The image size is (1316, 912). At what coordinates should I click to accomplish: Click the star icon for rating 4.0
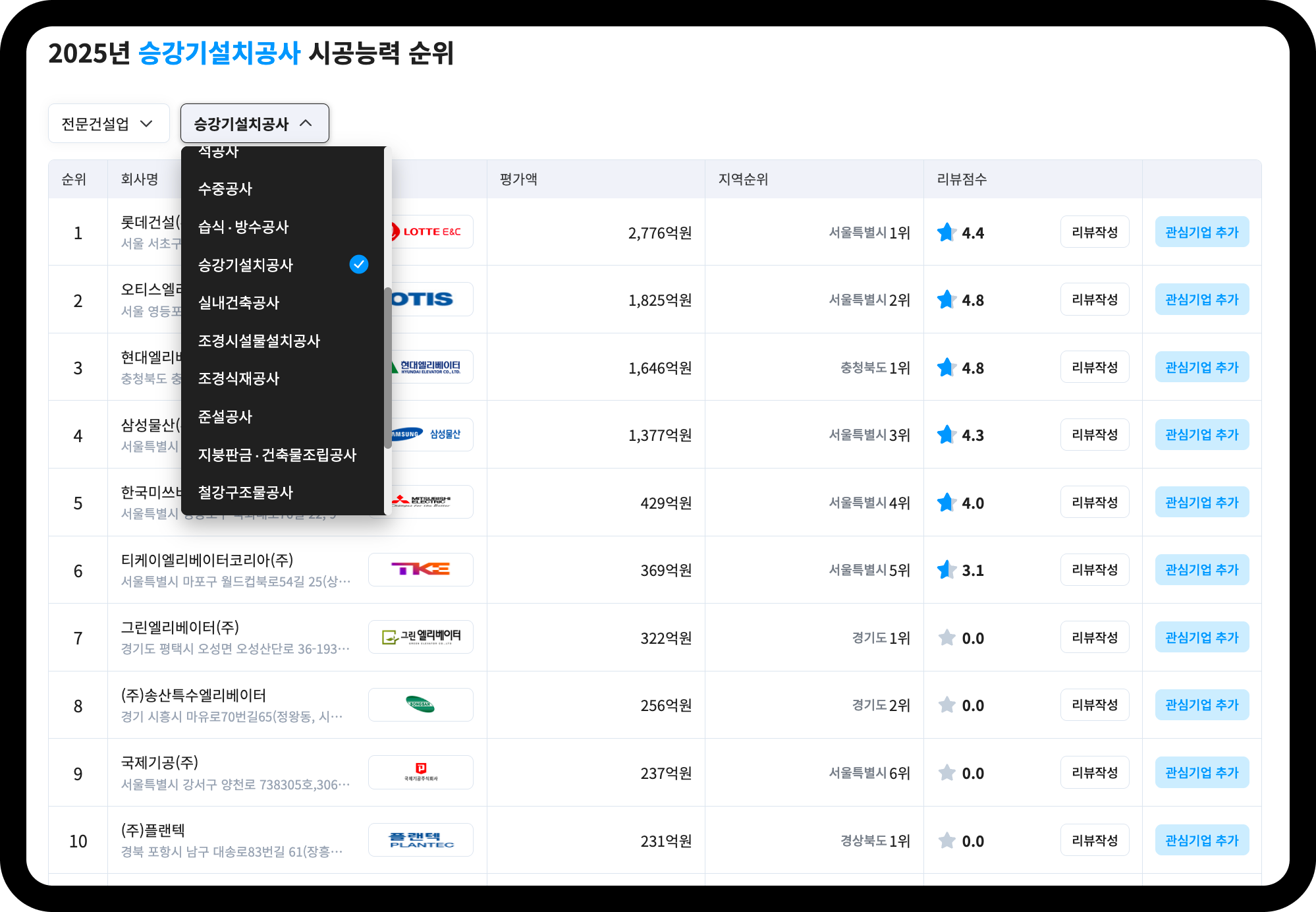(x=946, y=502)
